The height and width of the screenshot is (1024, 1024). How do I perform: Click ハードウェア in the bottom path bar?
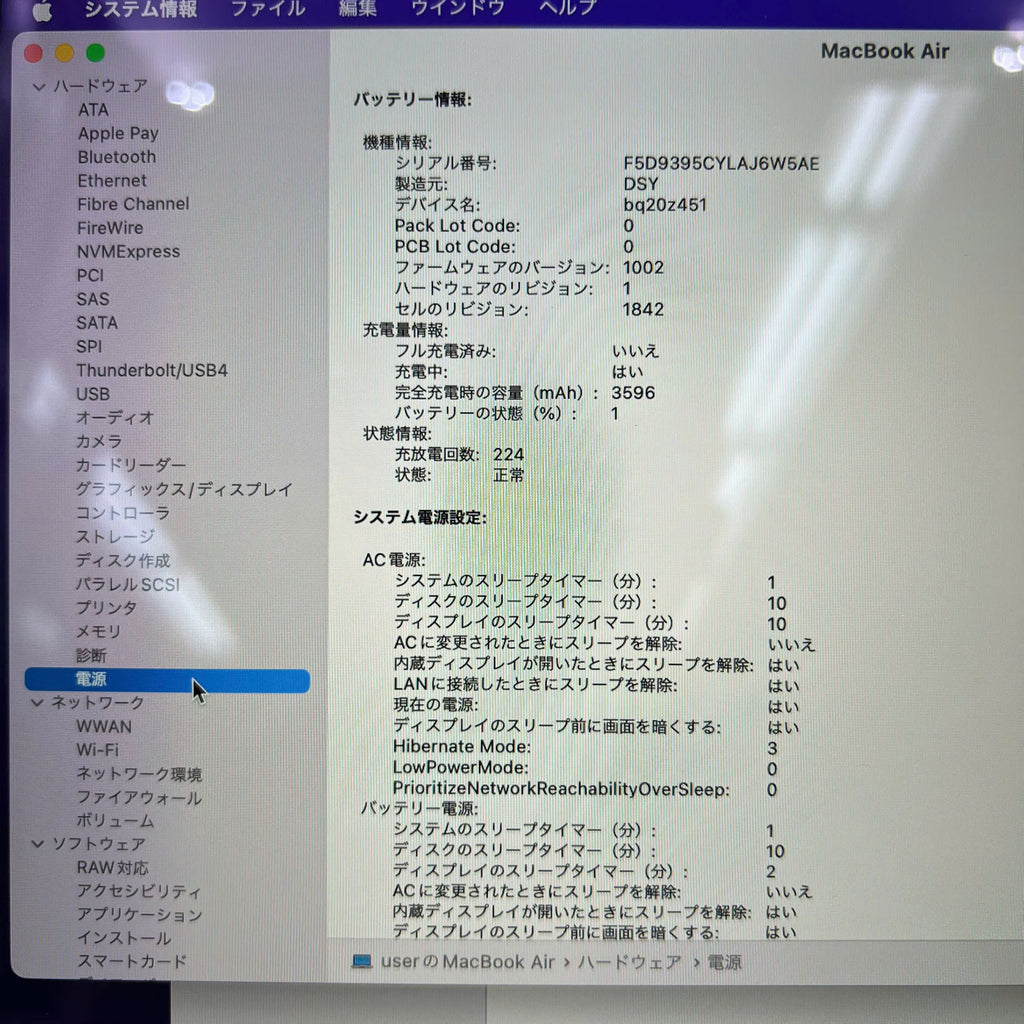630,962
